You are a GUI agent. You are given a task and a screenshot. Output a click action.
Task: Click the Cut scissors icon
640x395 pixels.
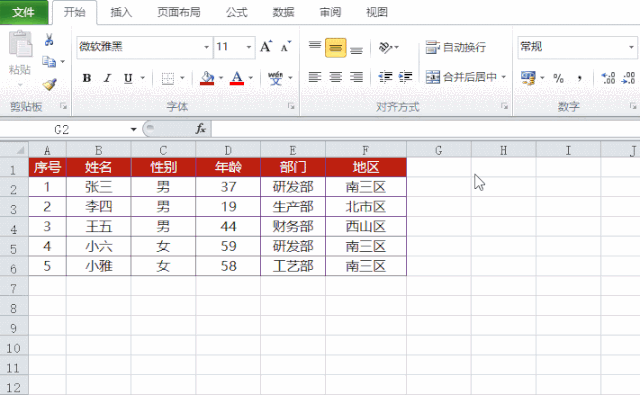[x=49, y=40]
